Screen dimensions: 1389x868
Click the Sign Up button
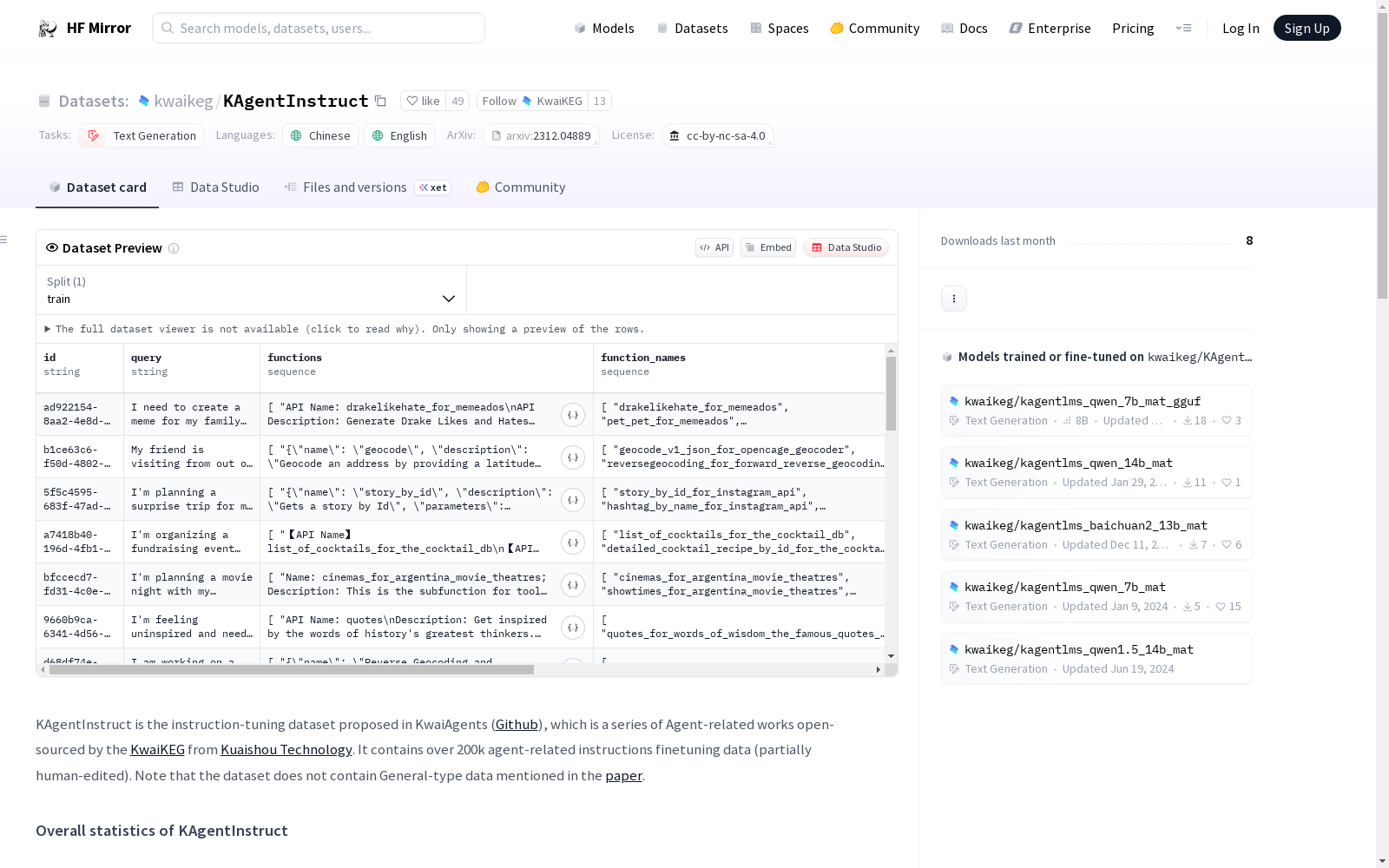[1307, 28]
